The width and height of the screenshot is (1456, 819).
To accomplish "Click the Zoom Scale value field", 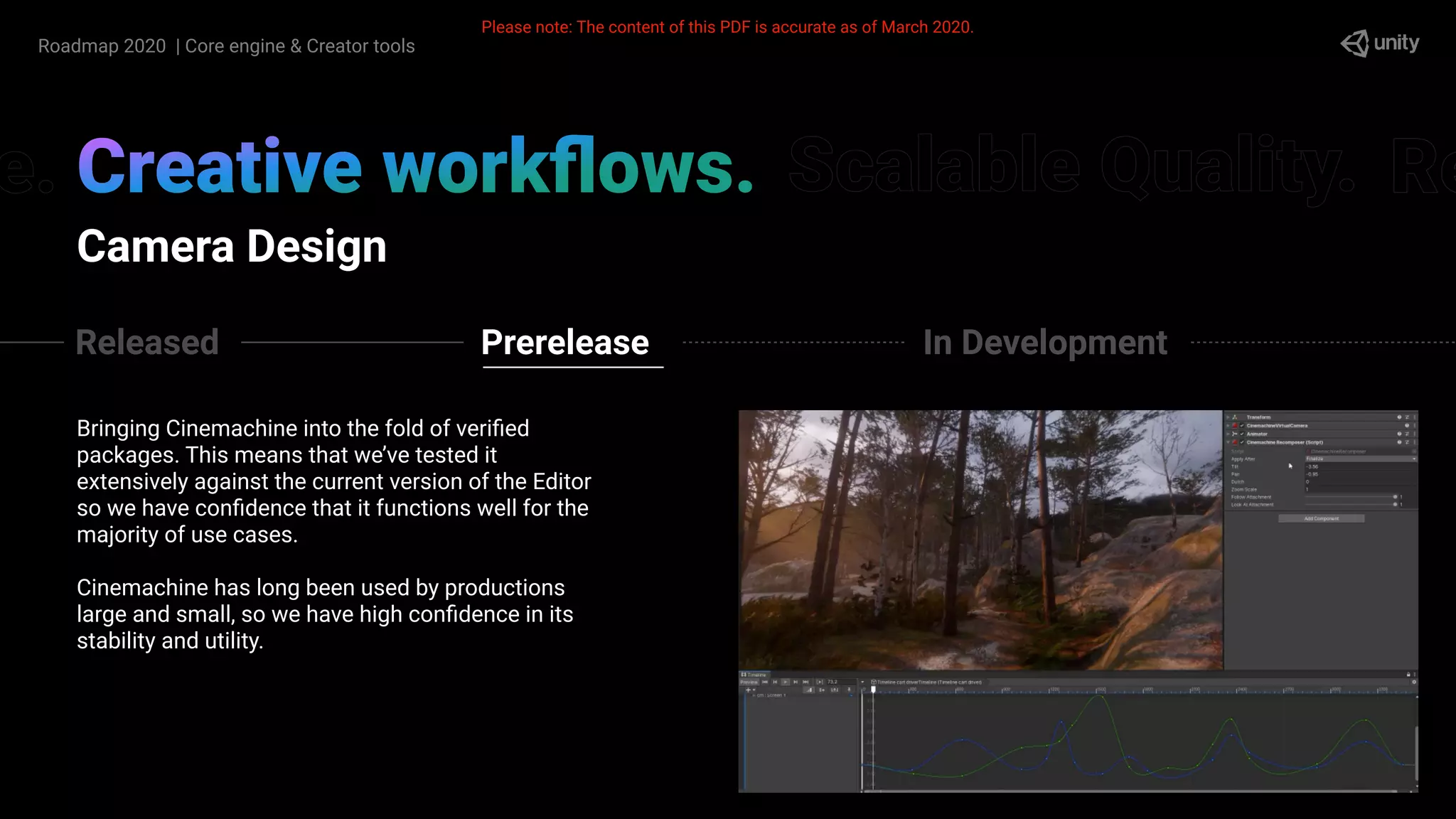I will (x=1361, y=489).
